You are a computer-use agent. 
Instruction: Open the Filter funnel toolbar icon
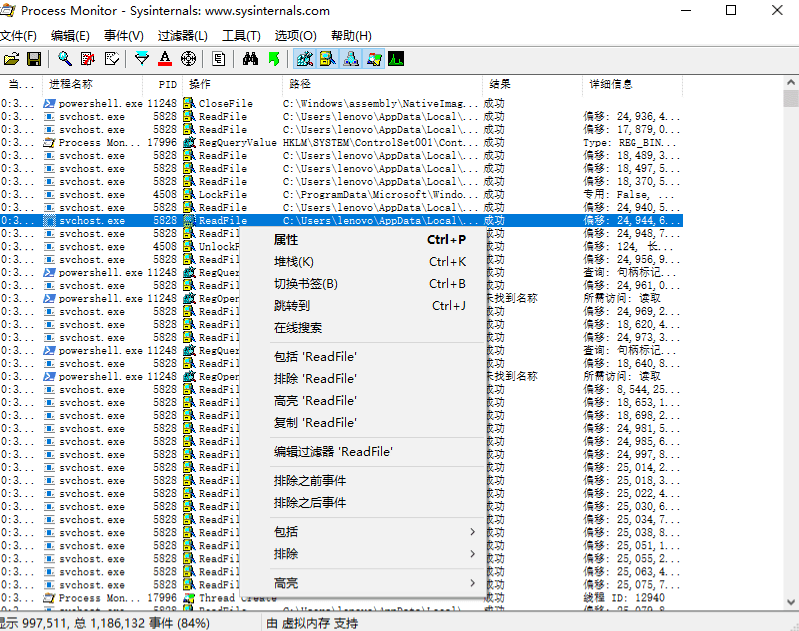click(x=142, y=59)
